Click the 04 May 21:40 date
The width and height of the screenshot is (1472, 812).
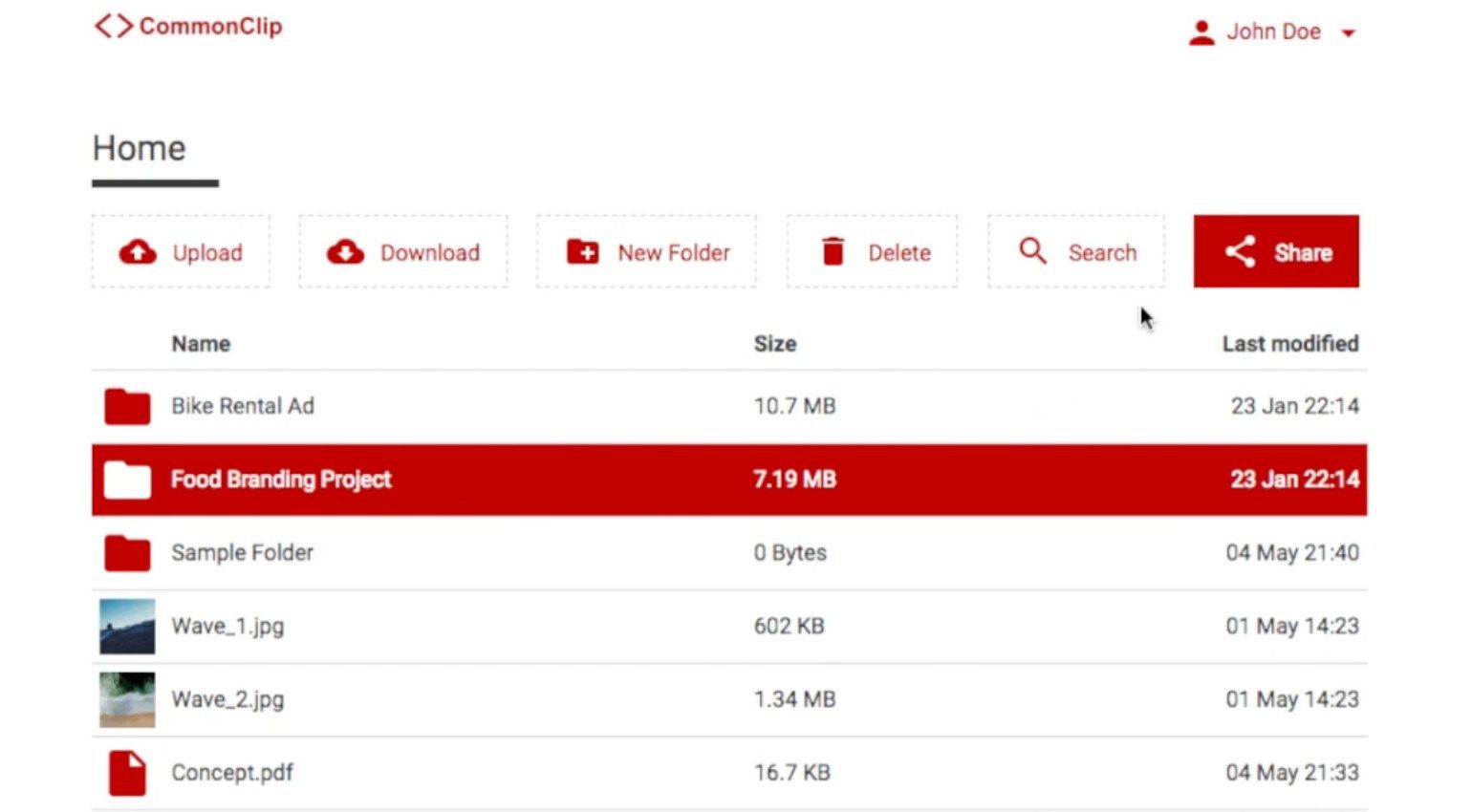click(x=1292, y=553)
